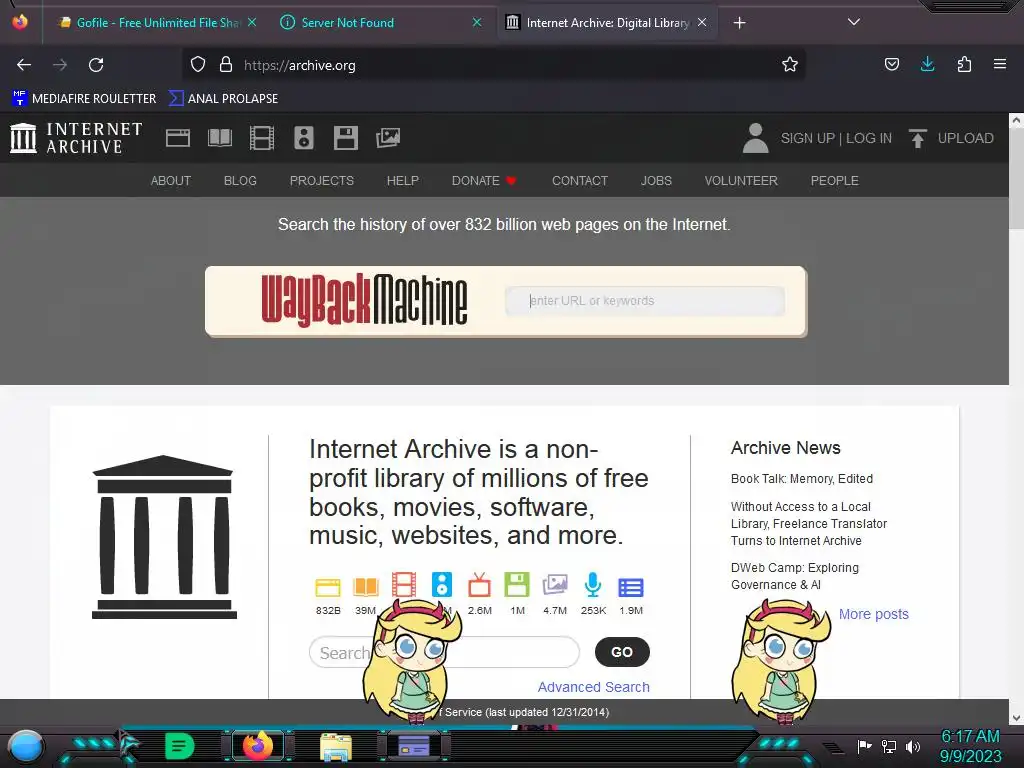Bookmark this page with star icon
1024x768 pixels.
tap(790, 65)
